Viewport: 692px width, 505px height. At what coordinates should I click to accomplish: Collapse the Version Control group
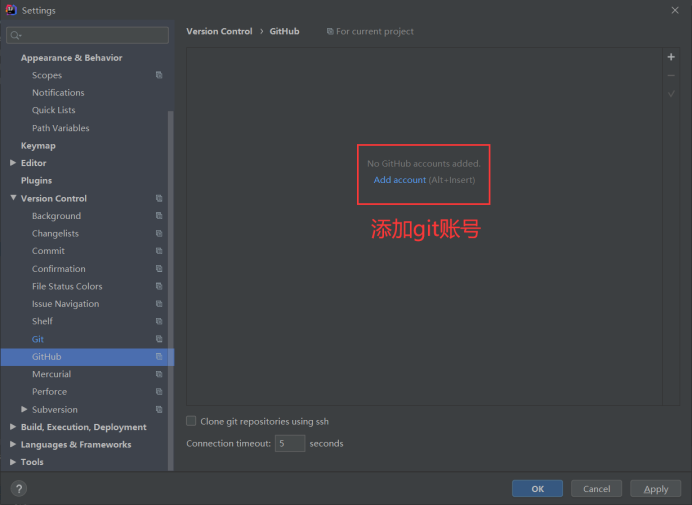[13, 198]
